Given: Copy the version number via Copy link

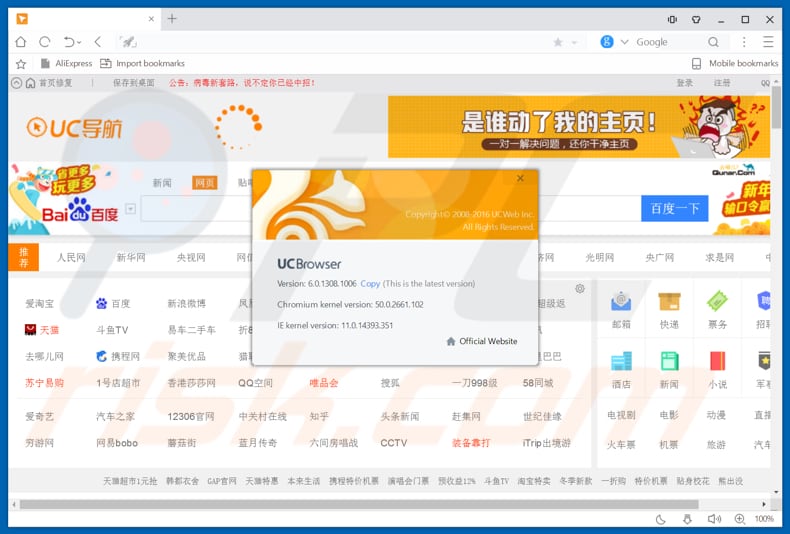Looking at the screenshot, I should 370,284.
